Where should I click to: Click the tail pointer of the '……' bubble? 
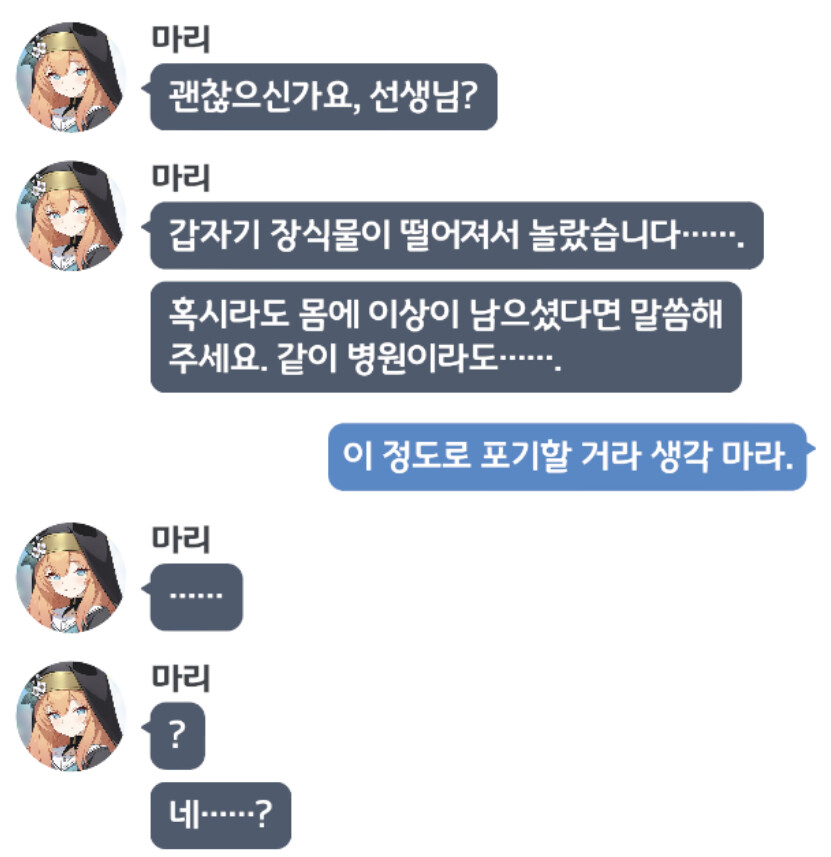(146, 589)
